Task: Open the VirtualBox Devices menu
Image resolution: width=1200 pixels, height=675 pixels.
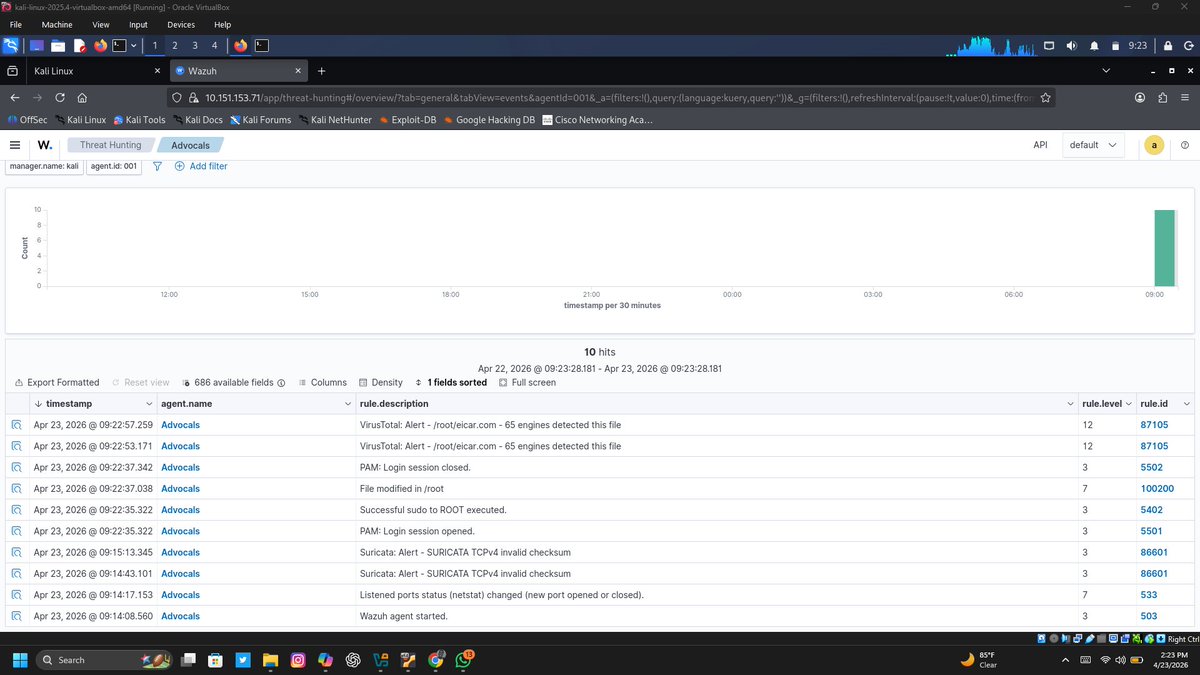Action: click(x=181, y=24)
